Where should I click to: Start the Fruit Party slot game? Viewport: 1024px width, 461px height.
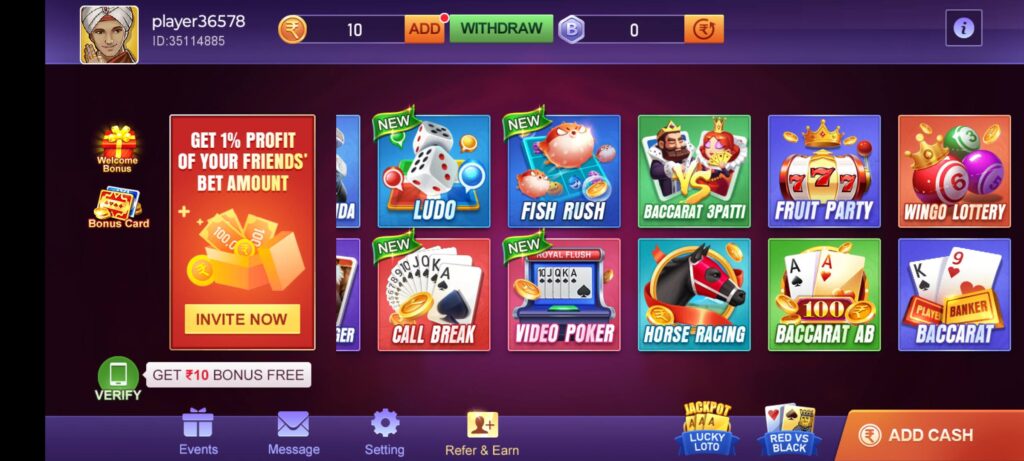tap(824, 172)
